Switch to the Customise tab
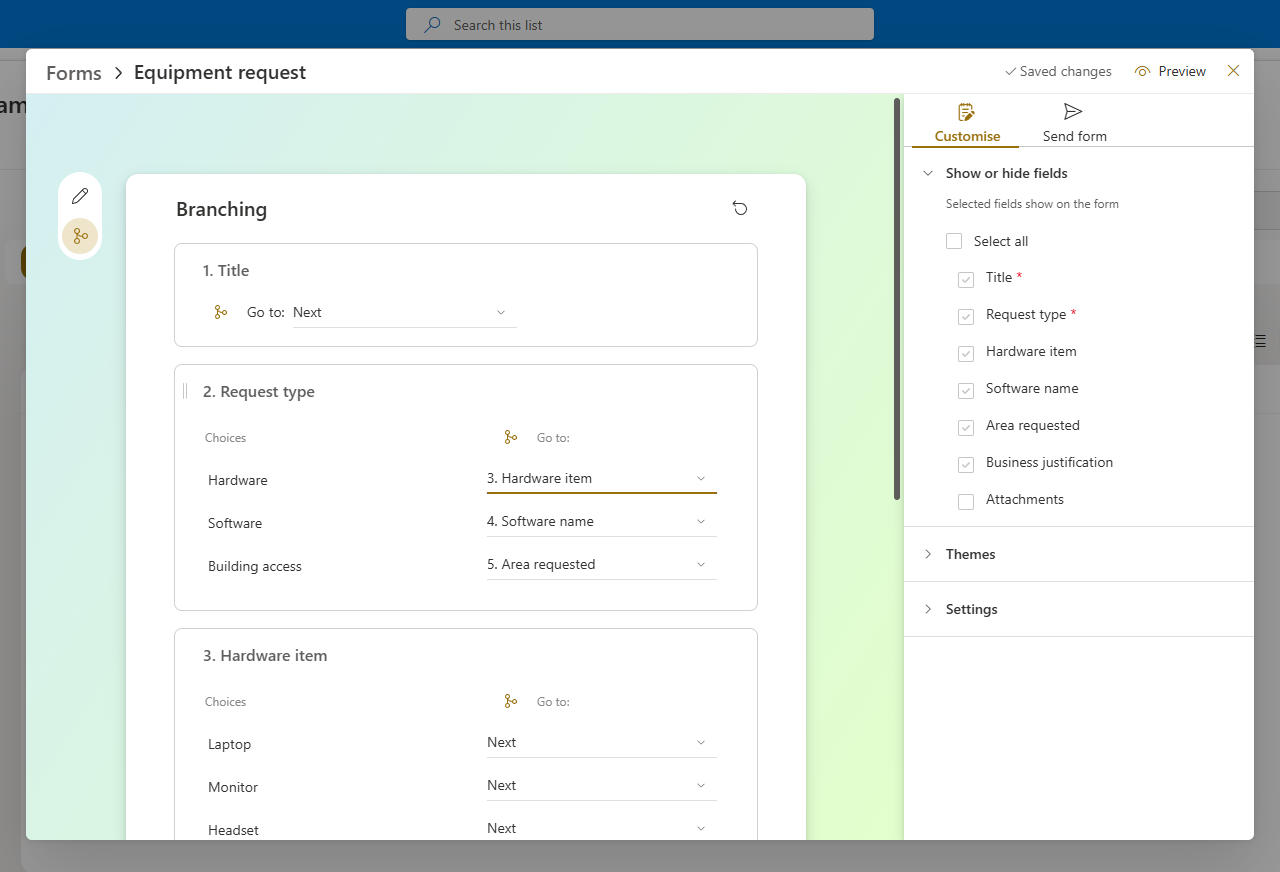The image size is (1280, 872). coord(966,123)
